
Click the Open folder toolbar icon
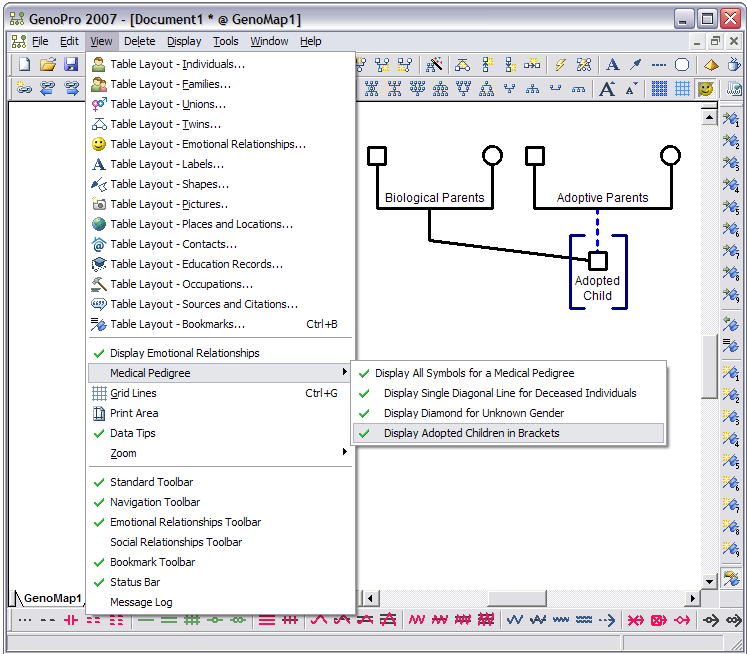(x=47, y=64)
